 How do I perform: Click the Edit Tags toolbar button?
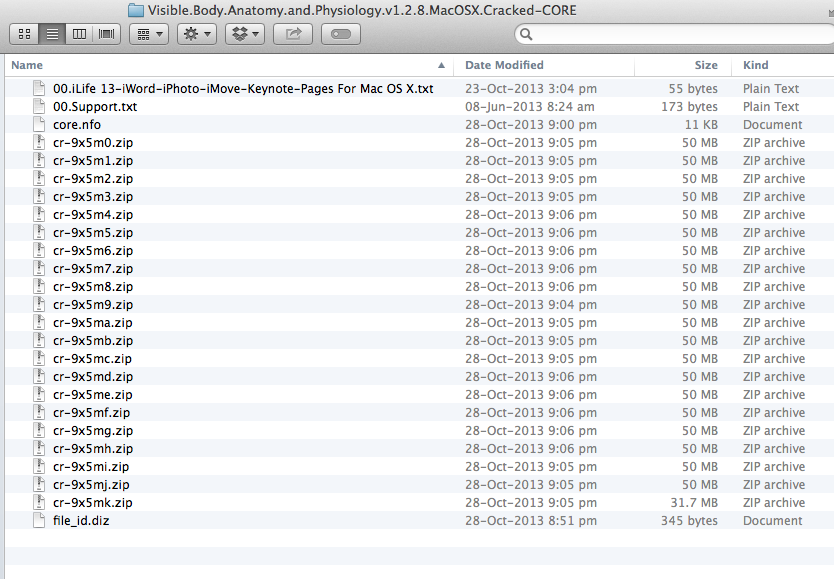point(340,35)
